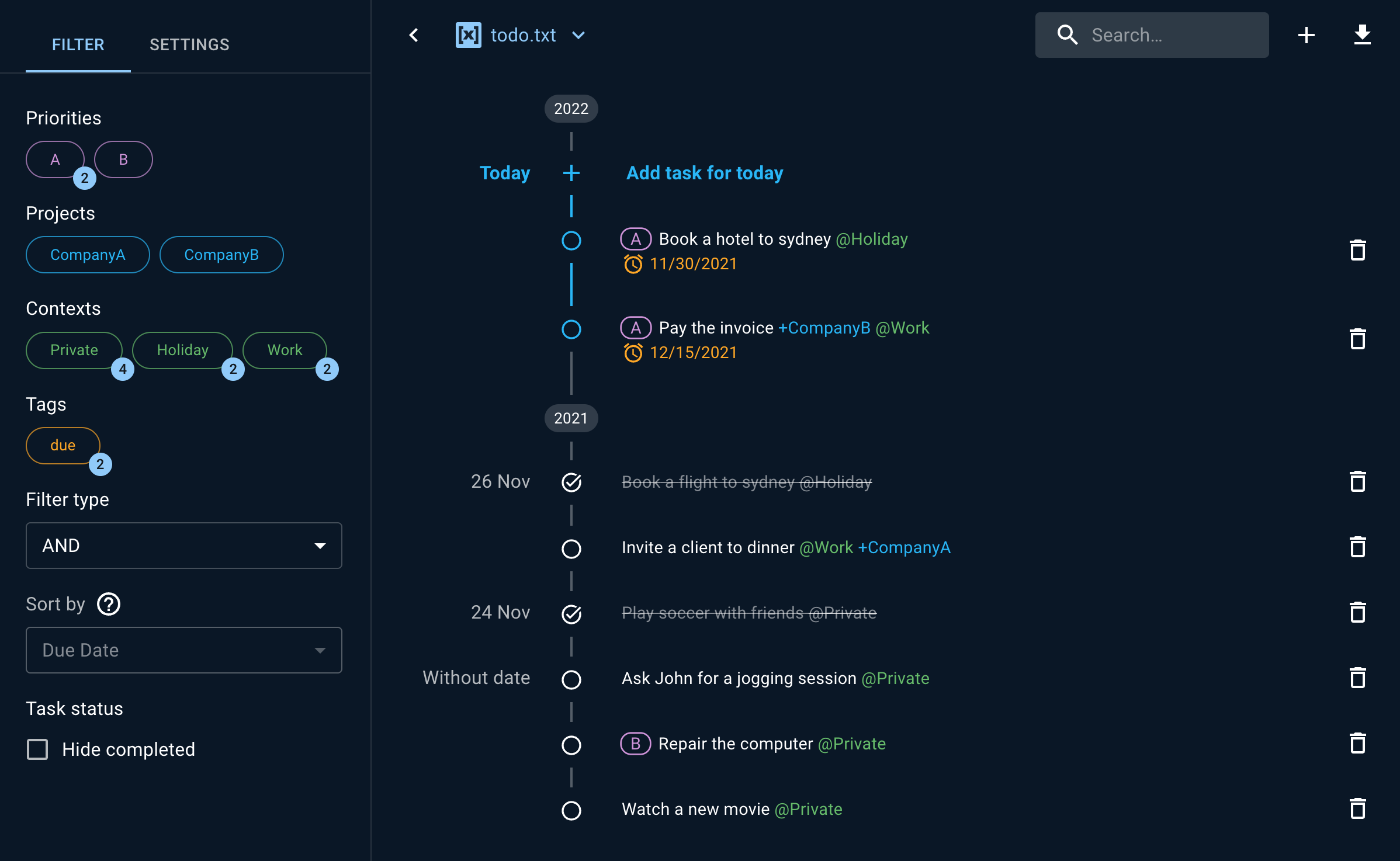Image resolution: width=1400 pixels, height=861 pixels.
Task: Mark 'Invite a client to dinner' as done
Action: (x=571, y=548)
